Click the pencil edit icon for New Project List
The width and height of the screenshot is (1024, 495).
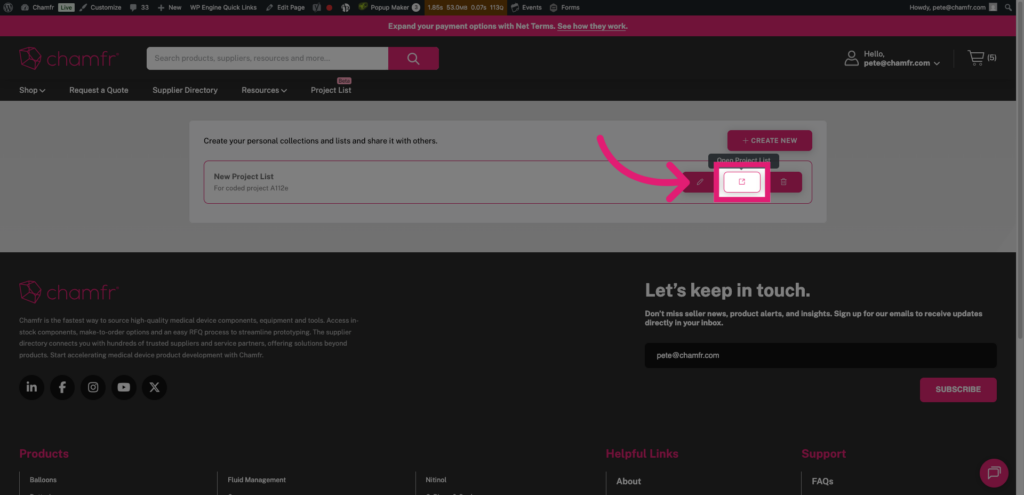[x=700, y=182]
